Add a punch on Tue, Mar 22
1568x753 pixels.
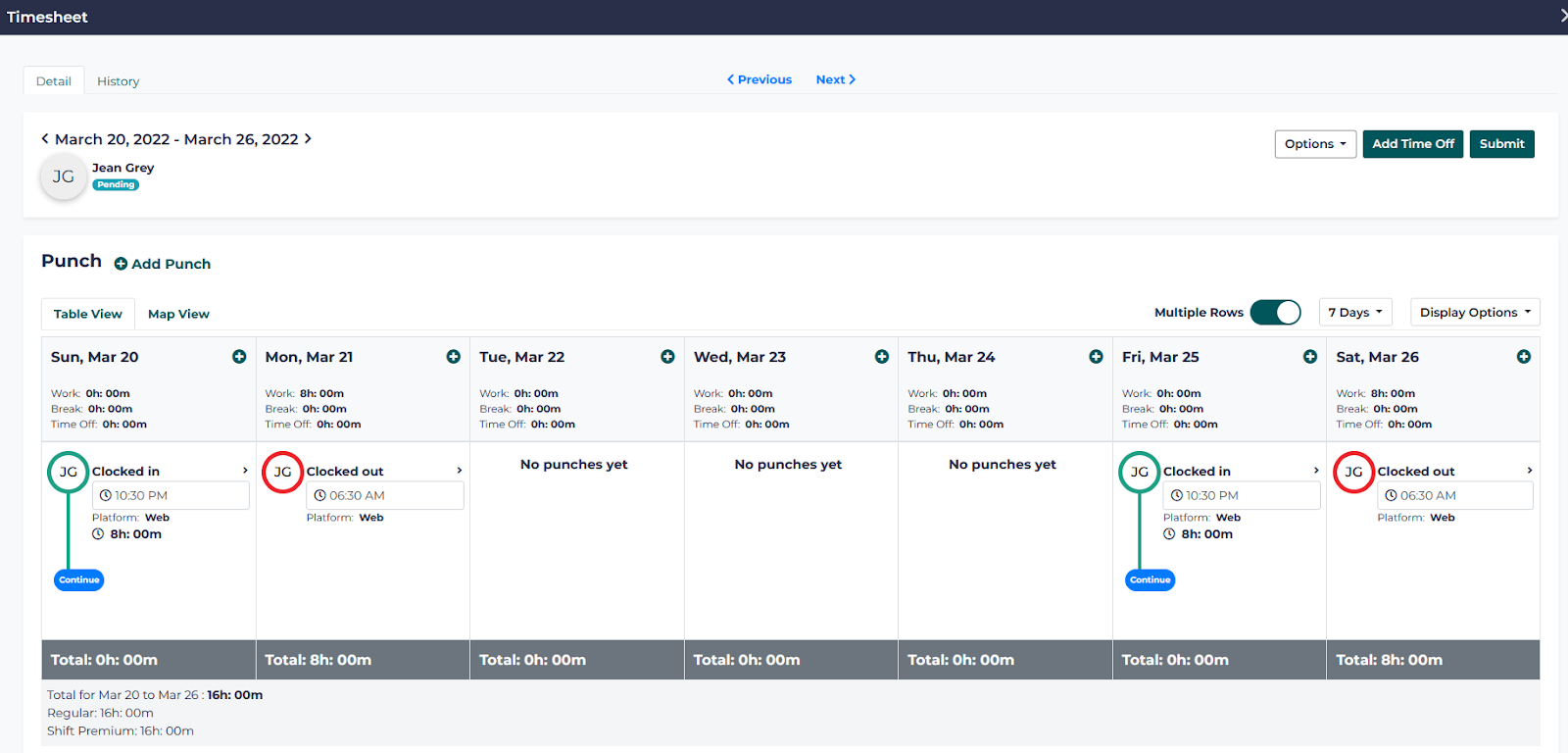tap(667, 357)
